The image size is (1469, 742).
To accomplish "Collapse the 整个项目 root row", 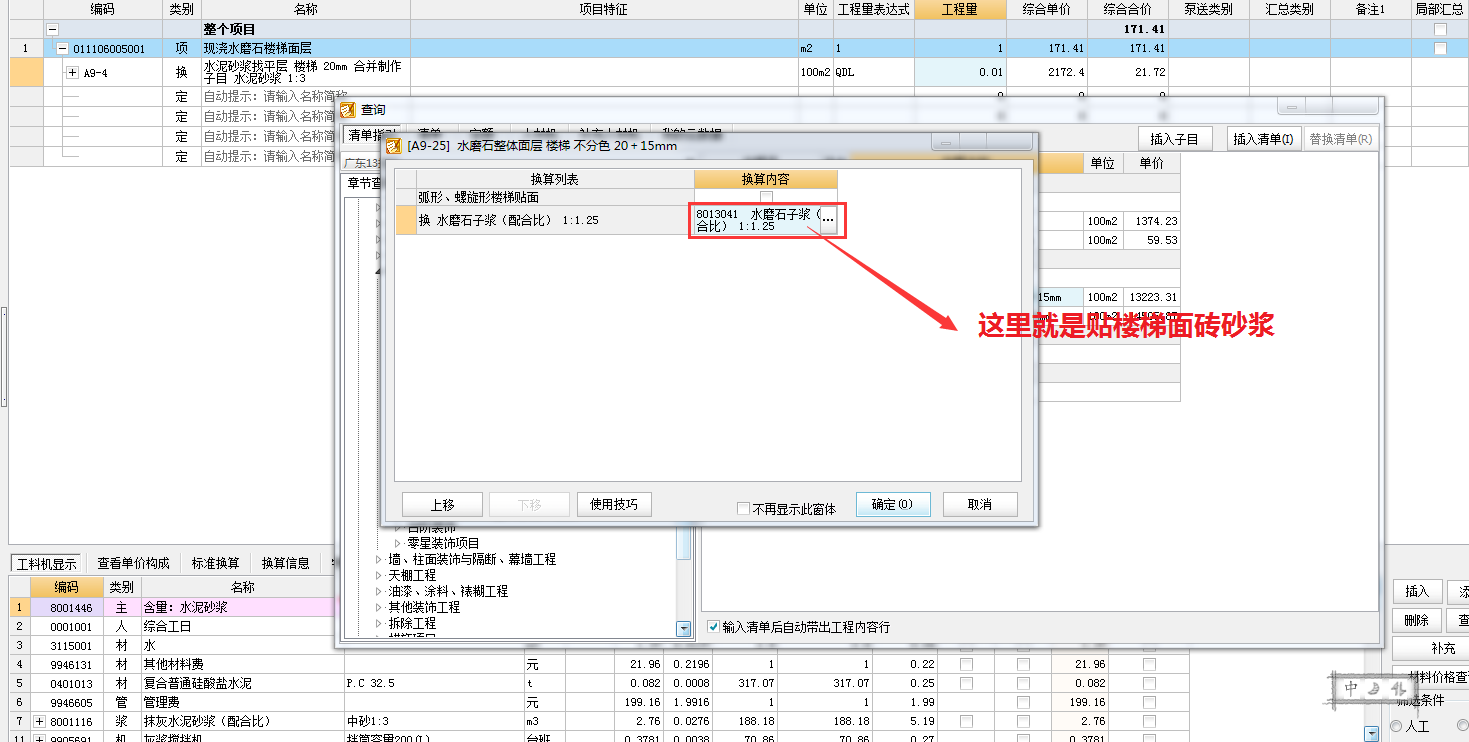I will coord(52,30).
